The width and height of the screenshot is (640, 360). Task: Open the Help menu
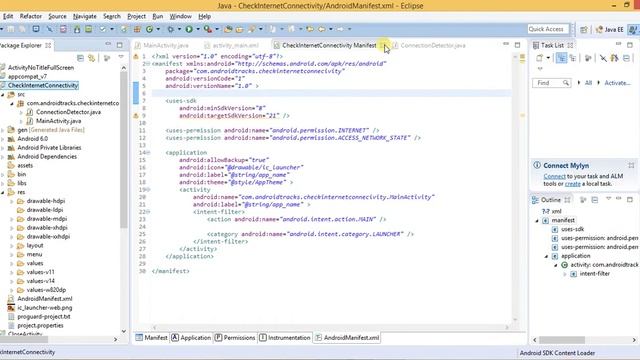(204, 16)
